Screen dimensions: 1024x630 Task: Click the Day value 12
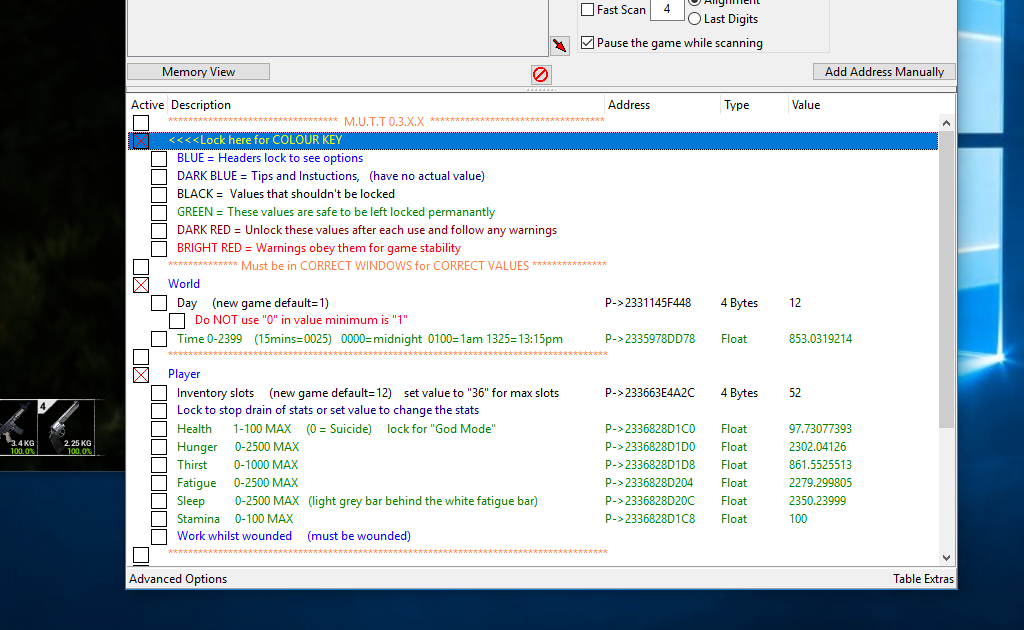tap(795, 303)
